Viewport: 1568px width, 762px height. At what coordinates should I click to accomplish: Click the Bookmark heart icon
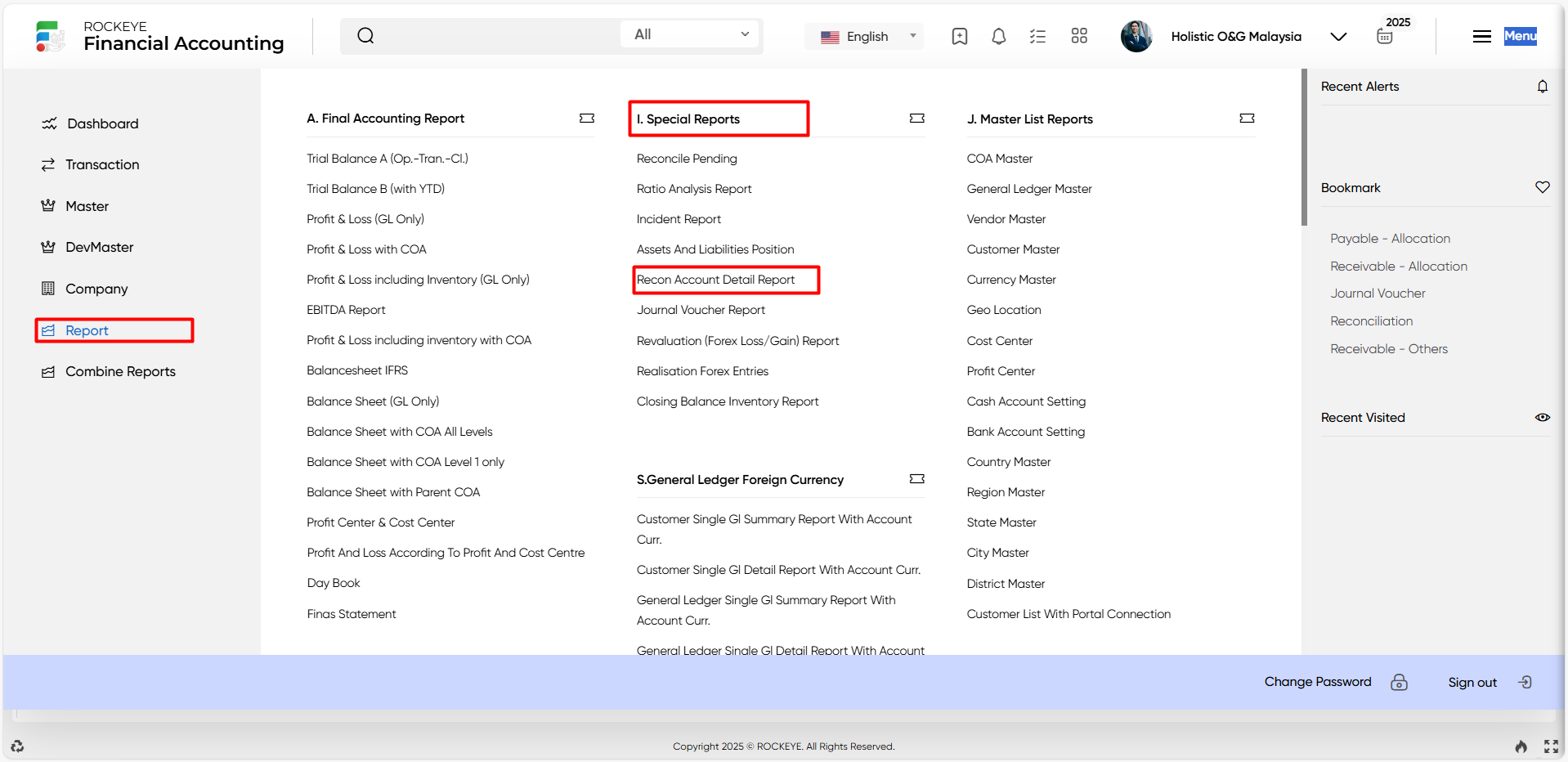click(x=1543, y=187)
